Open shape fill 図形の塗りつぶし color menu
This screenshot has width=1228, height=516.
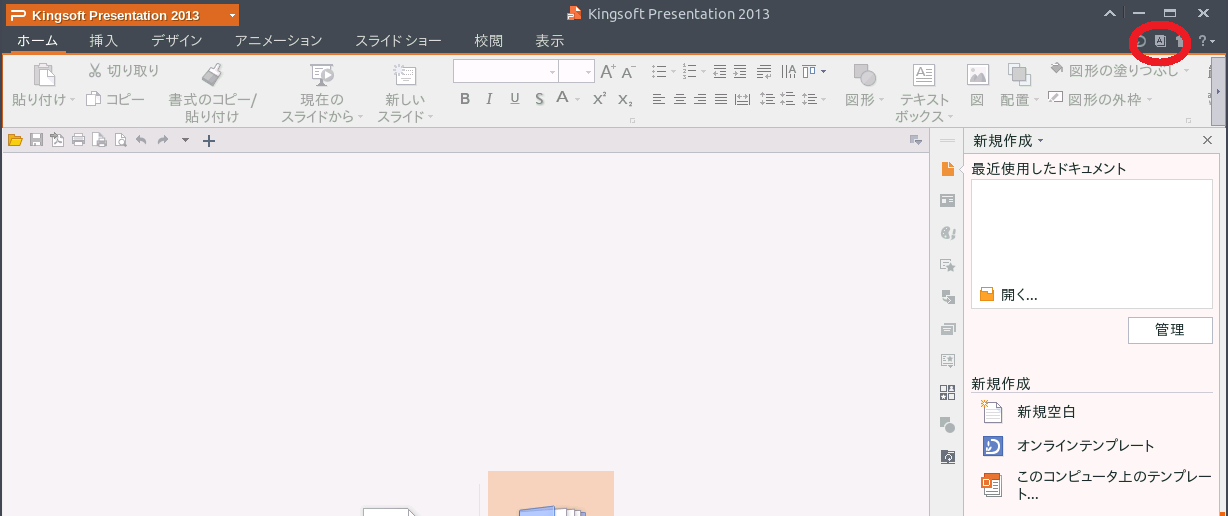(1120, 71)
